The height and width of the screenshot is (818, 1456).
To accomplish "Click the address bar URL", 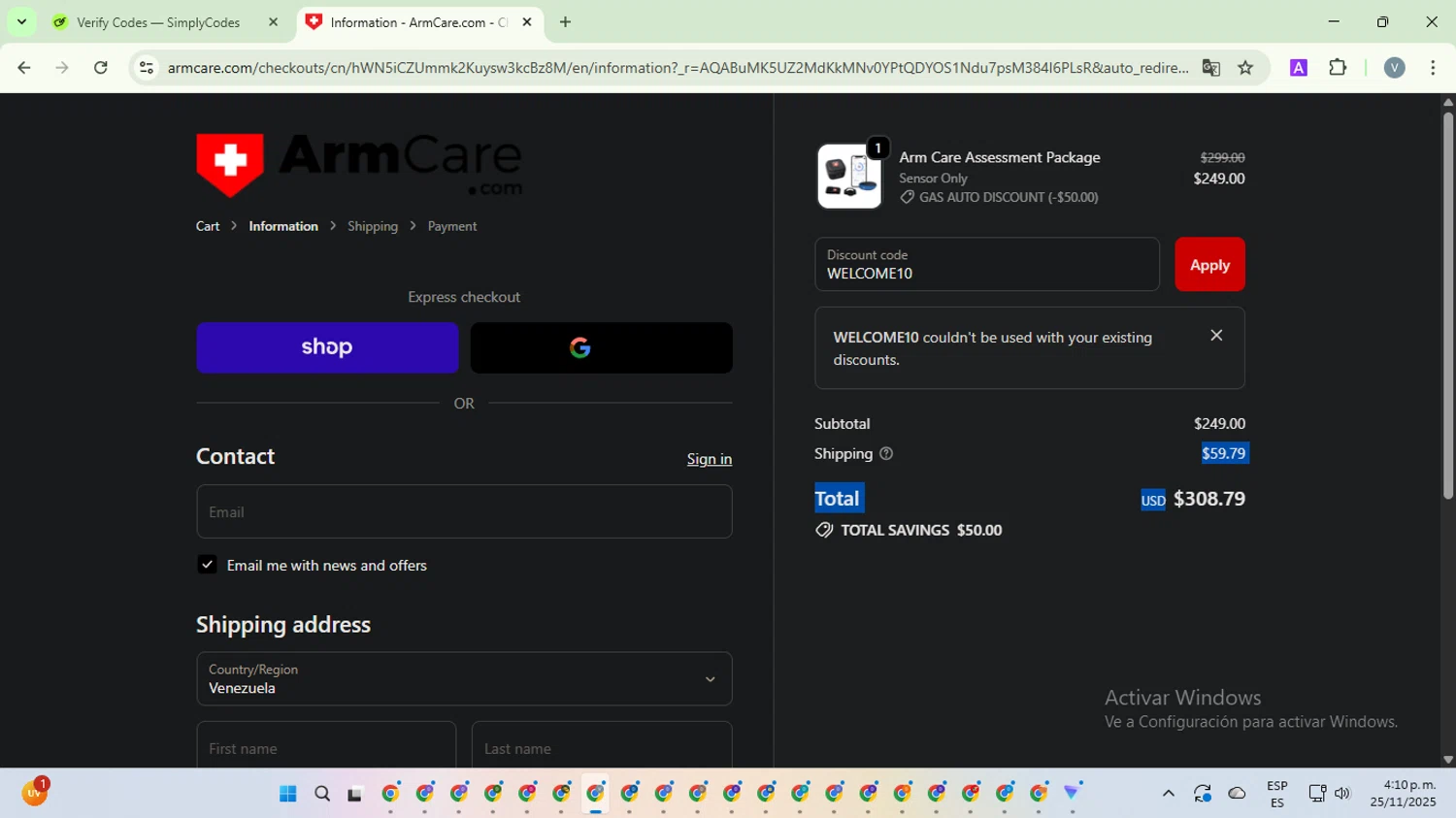I will (678, 68).
